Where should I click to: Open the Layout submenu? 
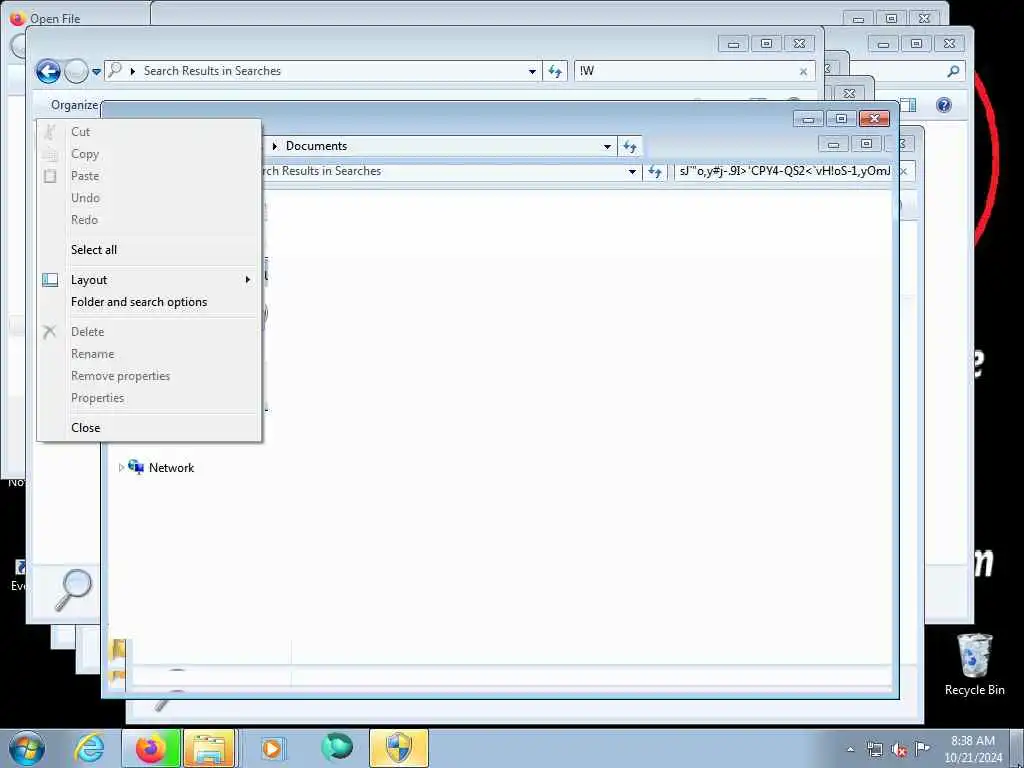pos(150,280)
